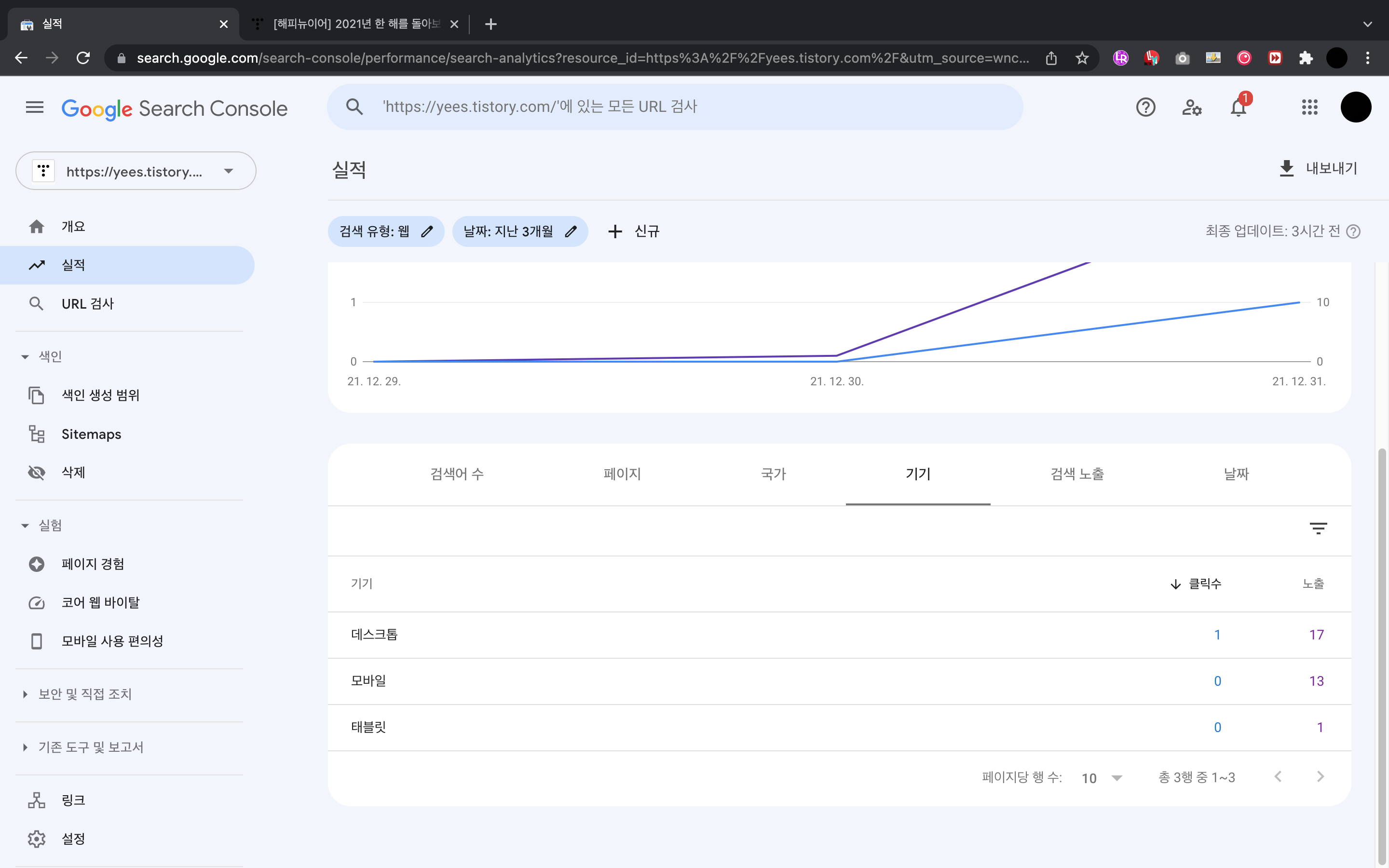Add a 신규 filter
Viewport: 1389px width, 868px height.
(634, 231)
